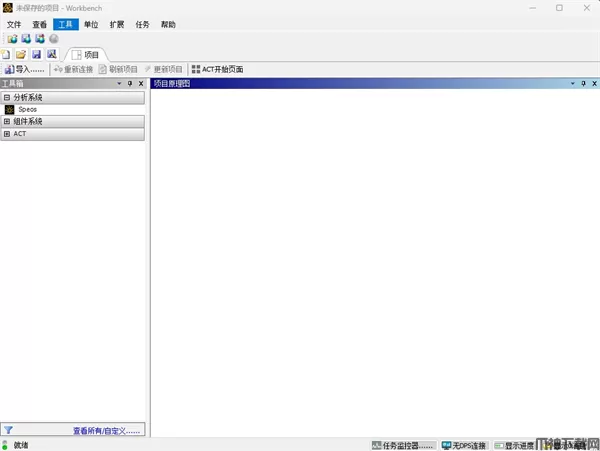
Task: Switch to the 项目 tab
Action: (x=86, y=55)
